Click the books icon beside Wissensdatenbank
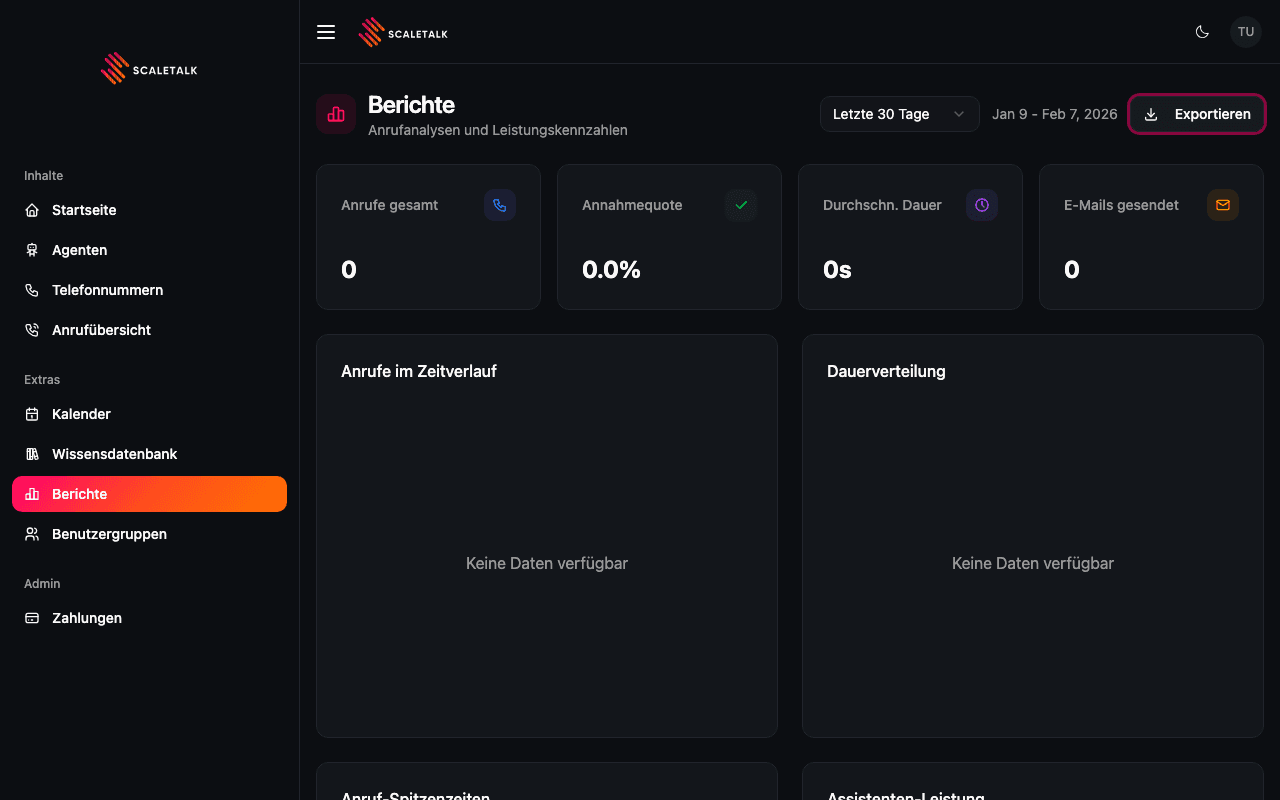Screen dimensions: 1280x800 [32, 454]
